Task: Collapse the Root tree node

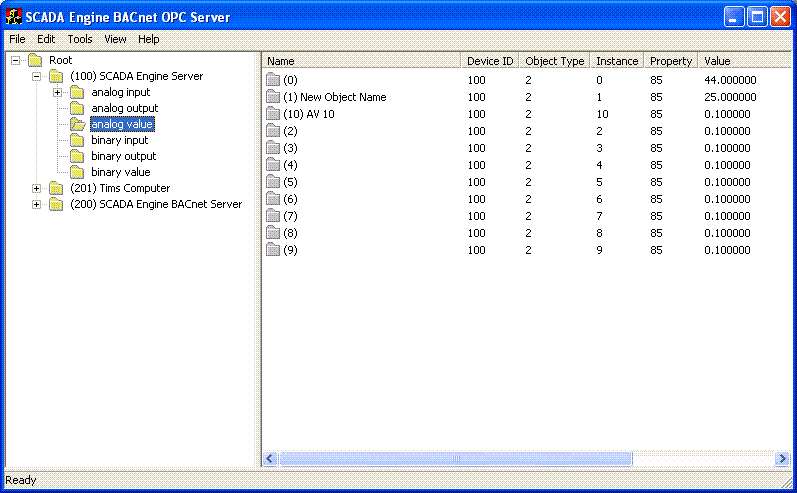Action: pos(16,60)
